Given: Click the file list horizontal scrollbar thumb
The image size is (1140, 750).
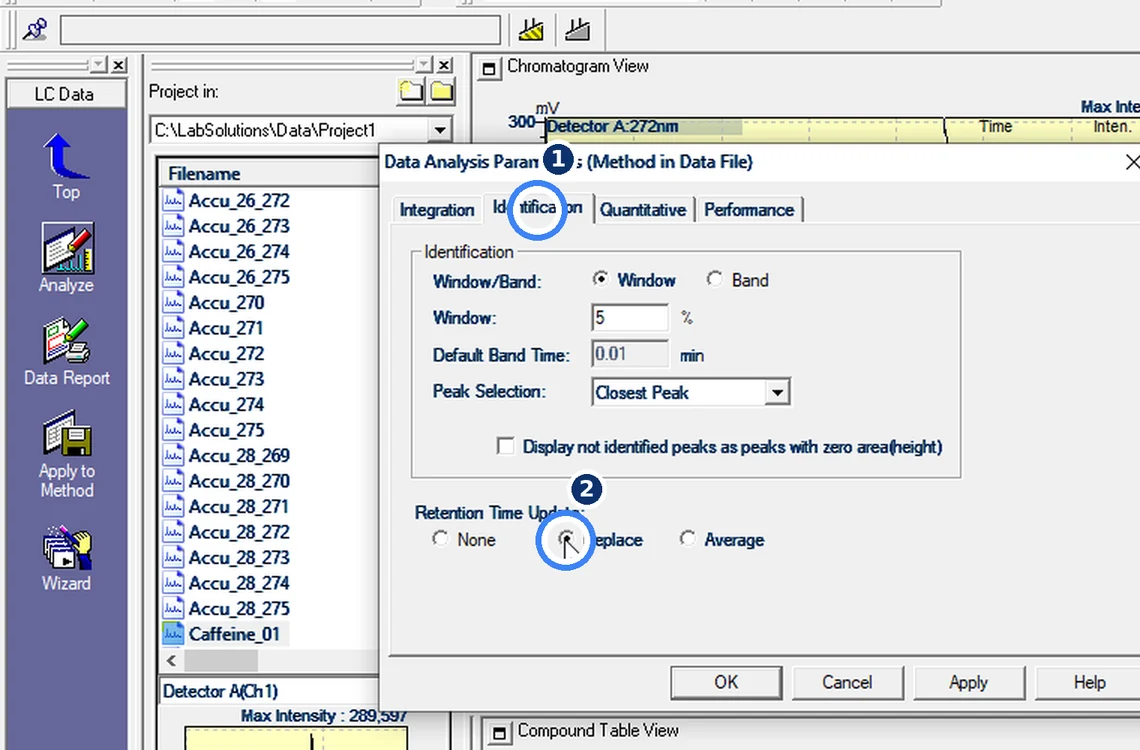Looking at the screenshot, I should click(x=220, y=661).
